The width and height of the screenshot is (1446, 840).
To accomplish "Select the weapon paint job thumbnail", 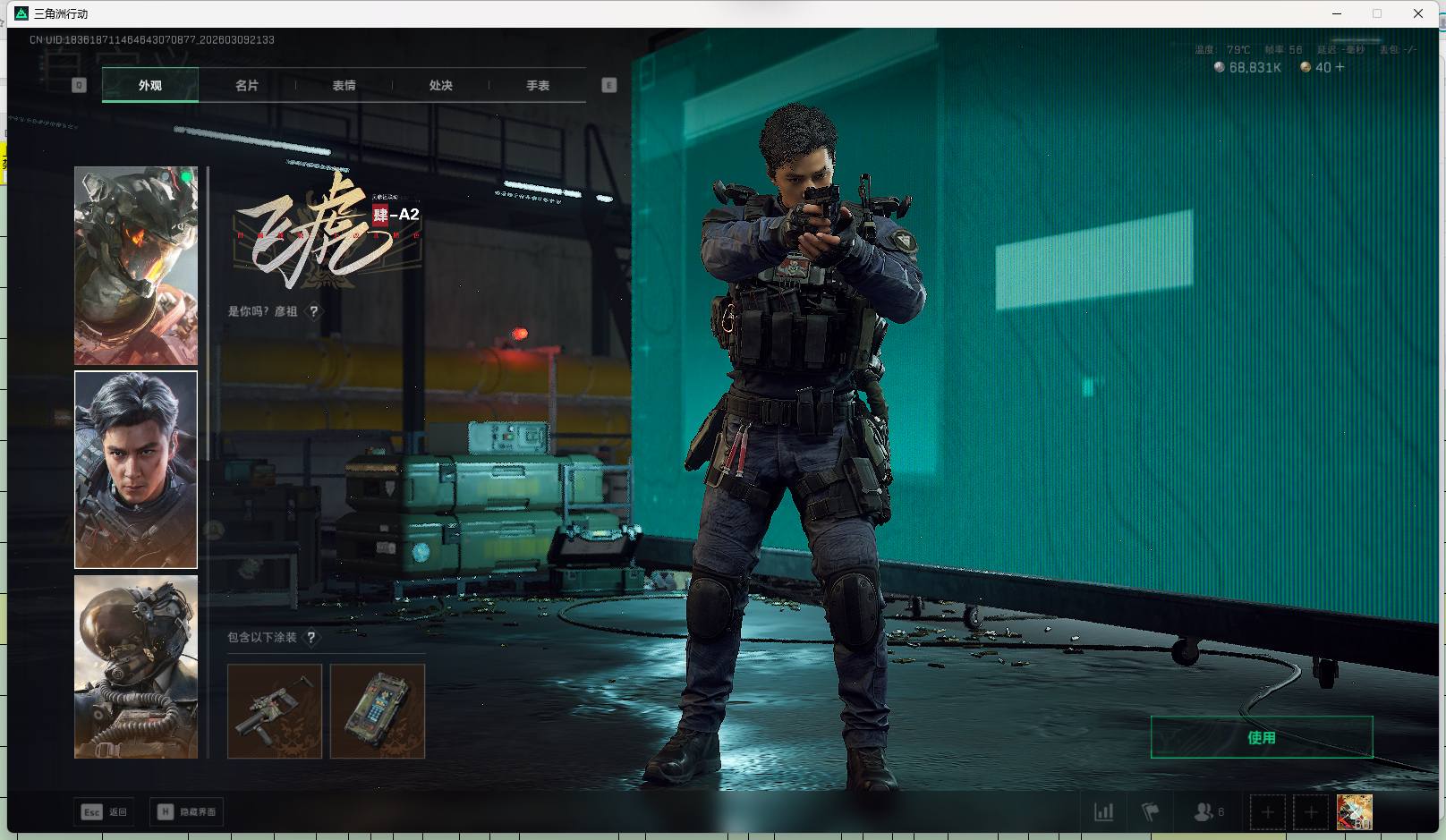I will pos(275,711).
